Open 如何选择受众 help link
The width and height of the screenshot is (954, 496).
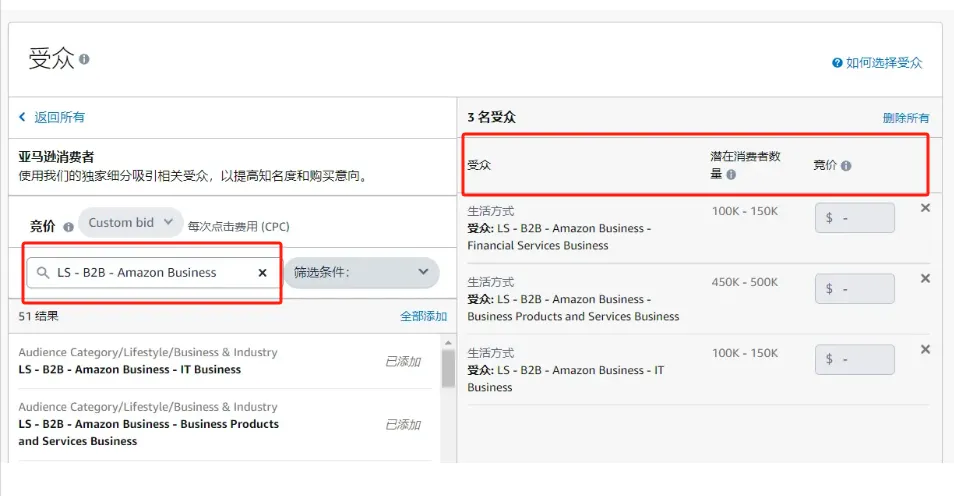point(877,63)
